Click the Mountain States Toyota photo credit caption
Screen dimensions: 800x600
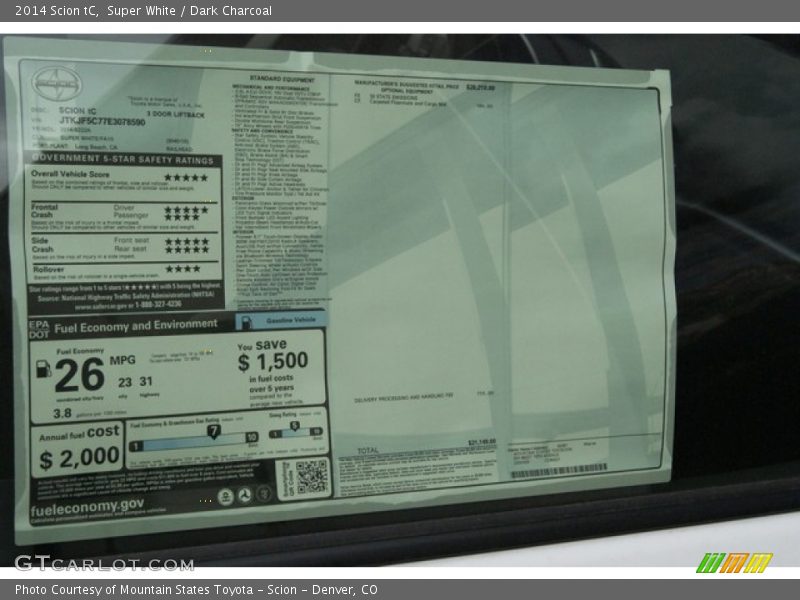(196, 590)
